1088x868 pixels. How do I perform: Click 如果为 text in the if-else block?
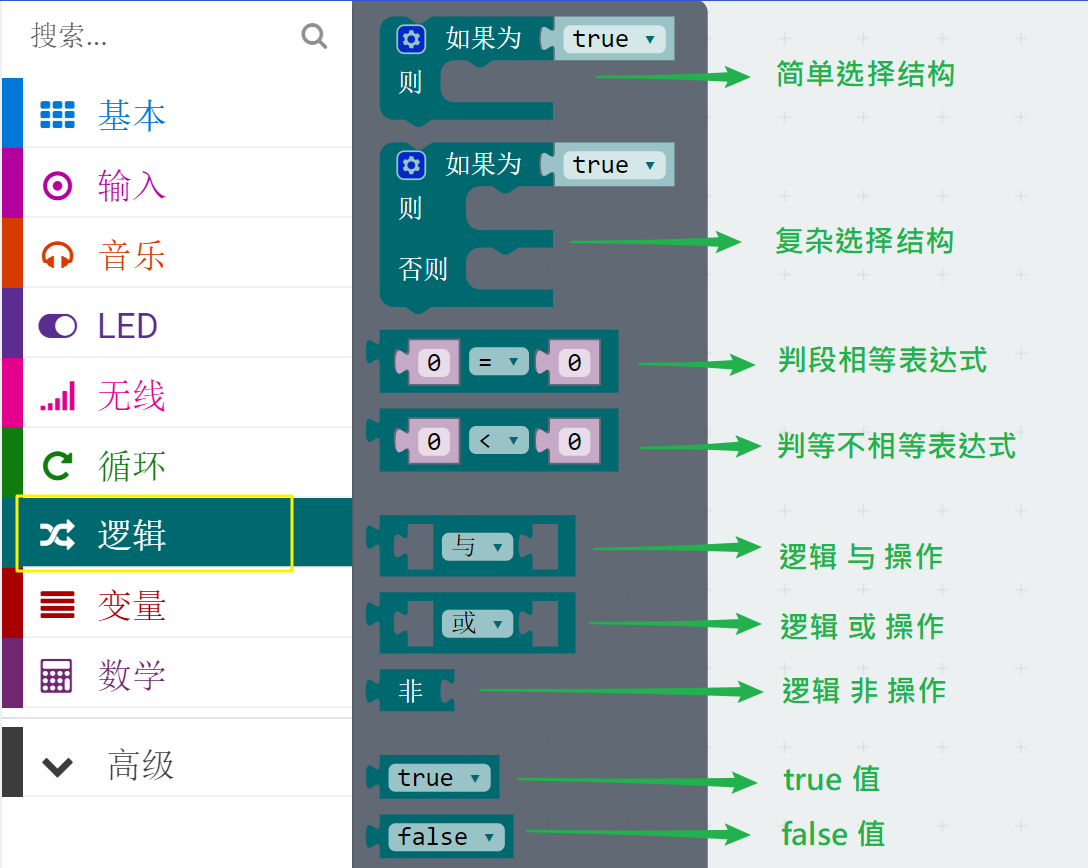(x=484, y=164)
